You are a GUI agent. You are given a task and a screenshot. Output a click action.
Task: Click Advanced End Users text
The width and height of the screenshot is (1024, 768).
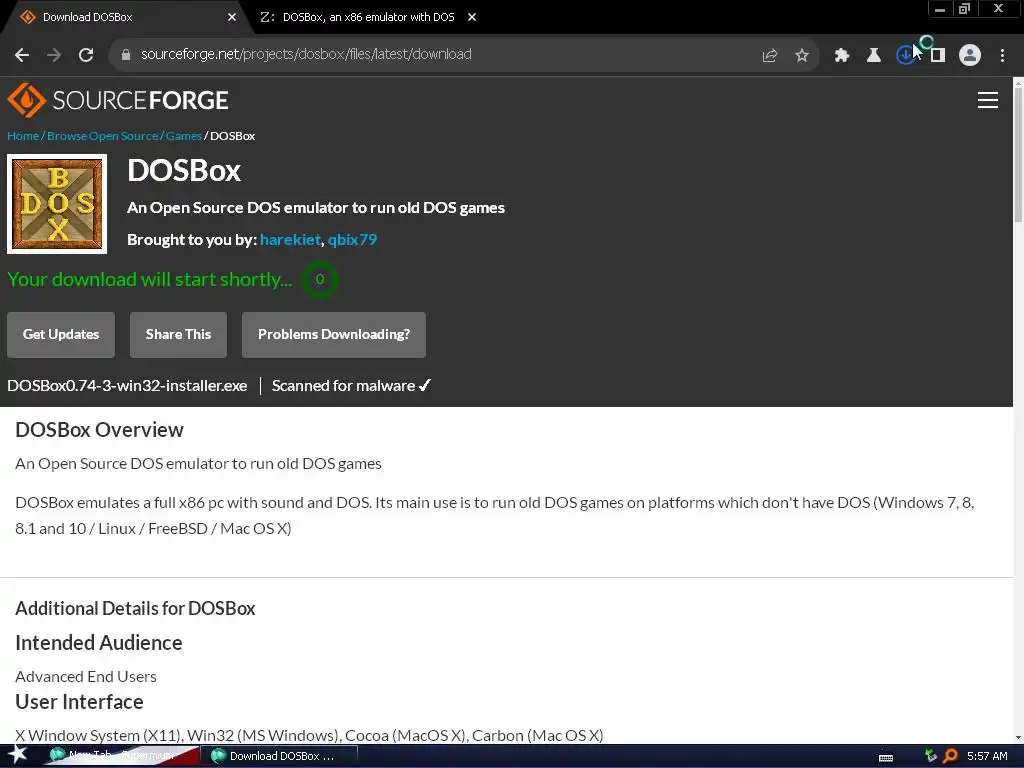pyautogui.click(x=86, y=677)
